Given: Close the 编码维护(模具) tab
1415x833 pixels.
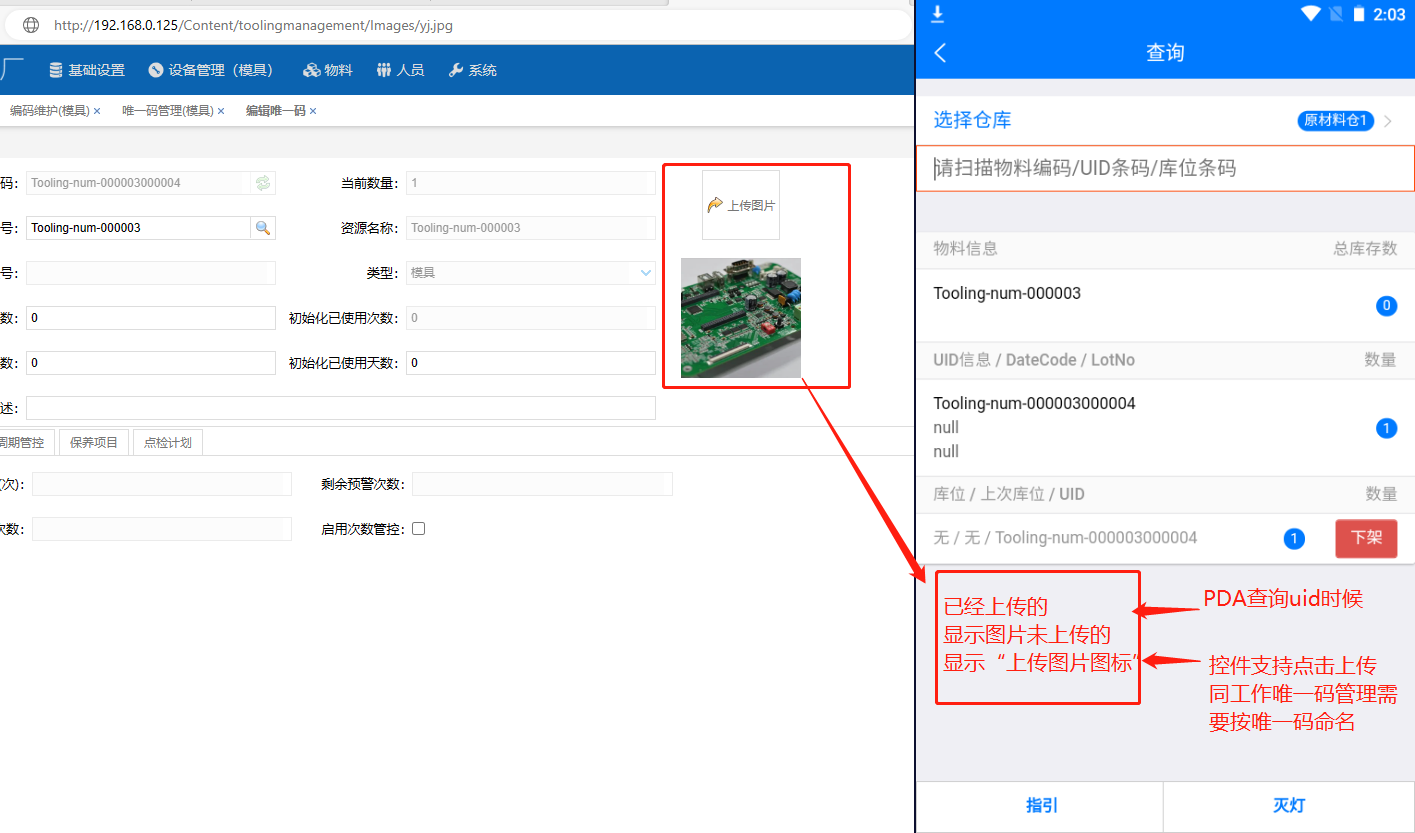Looking at the screenshot, I should tap(97, 111).
